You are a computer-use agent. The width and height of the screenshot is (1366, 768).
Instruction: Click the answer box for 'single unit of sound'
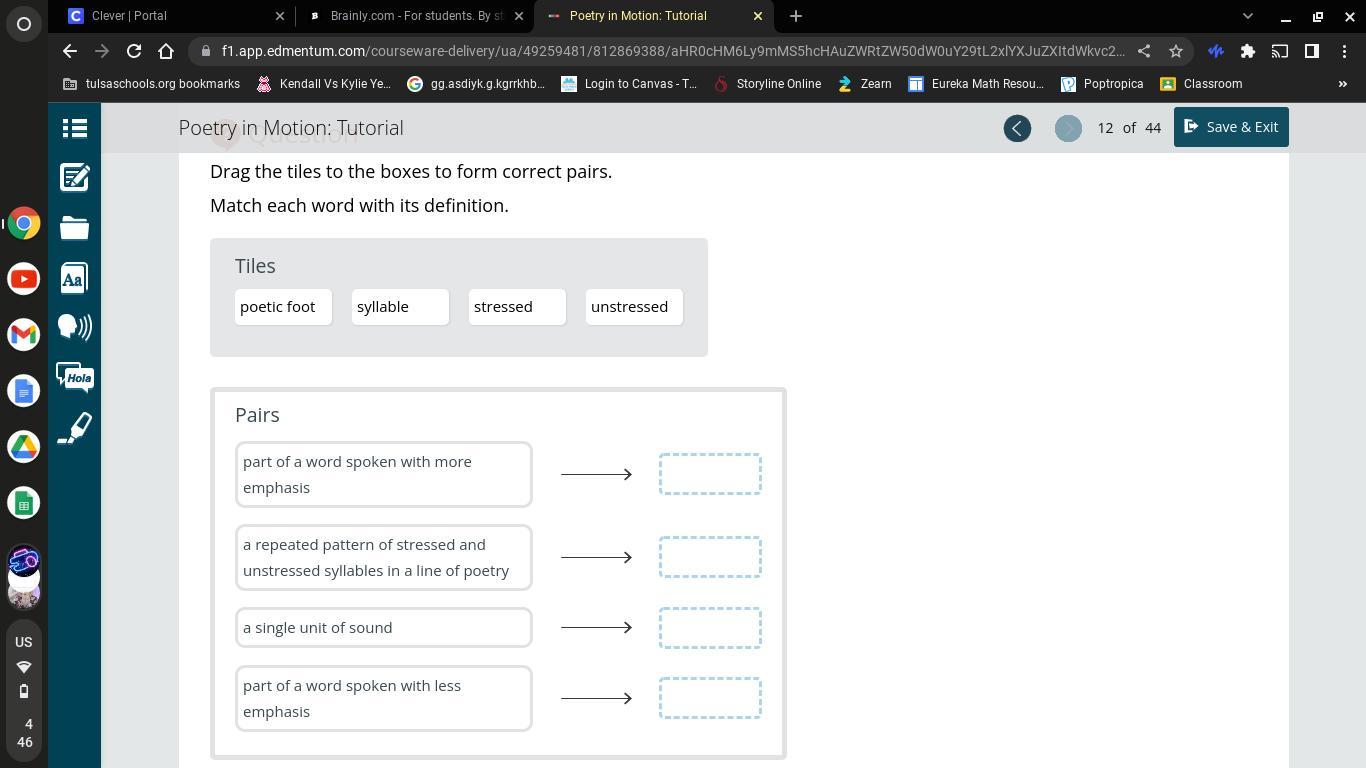(x=710, y=628)
